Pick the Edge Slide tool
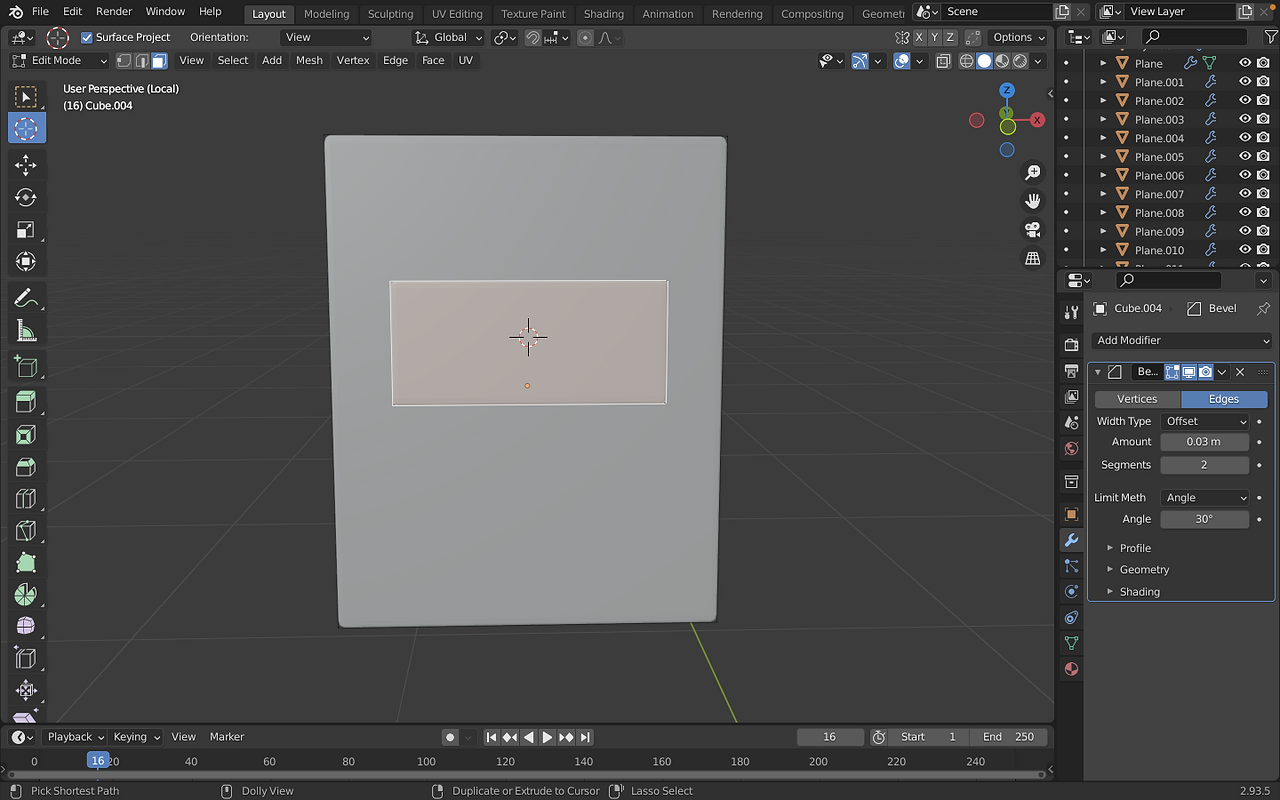Viewport: 1280px width, 800px height. (x=26, y=658)
